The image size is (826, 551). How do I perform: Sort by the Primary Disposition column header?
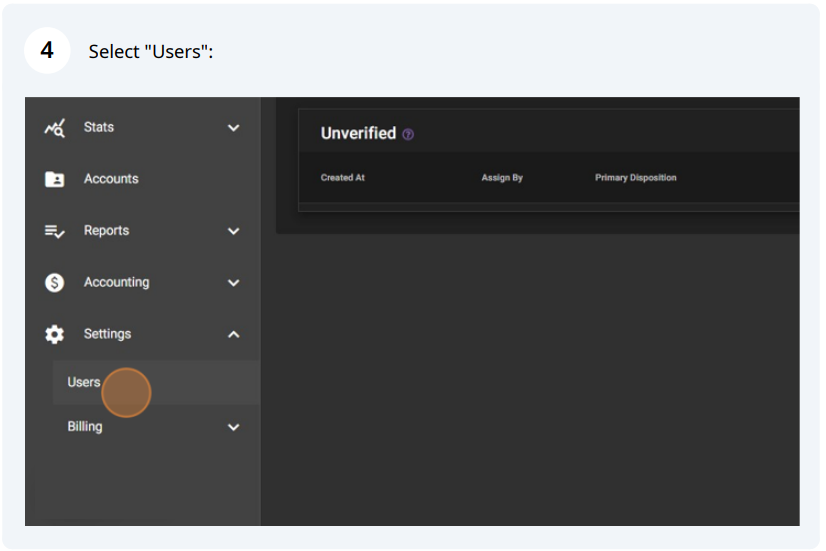636,178
